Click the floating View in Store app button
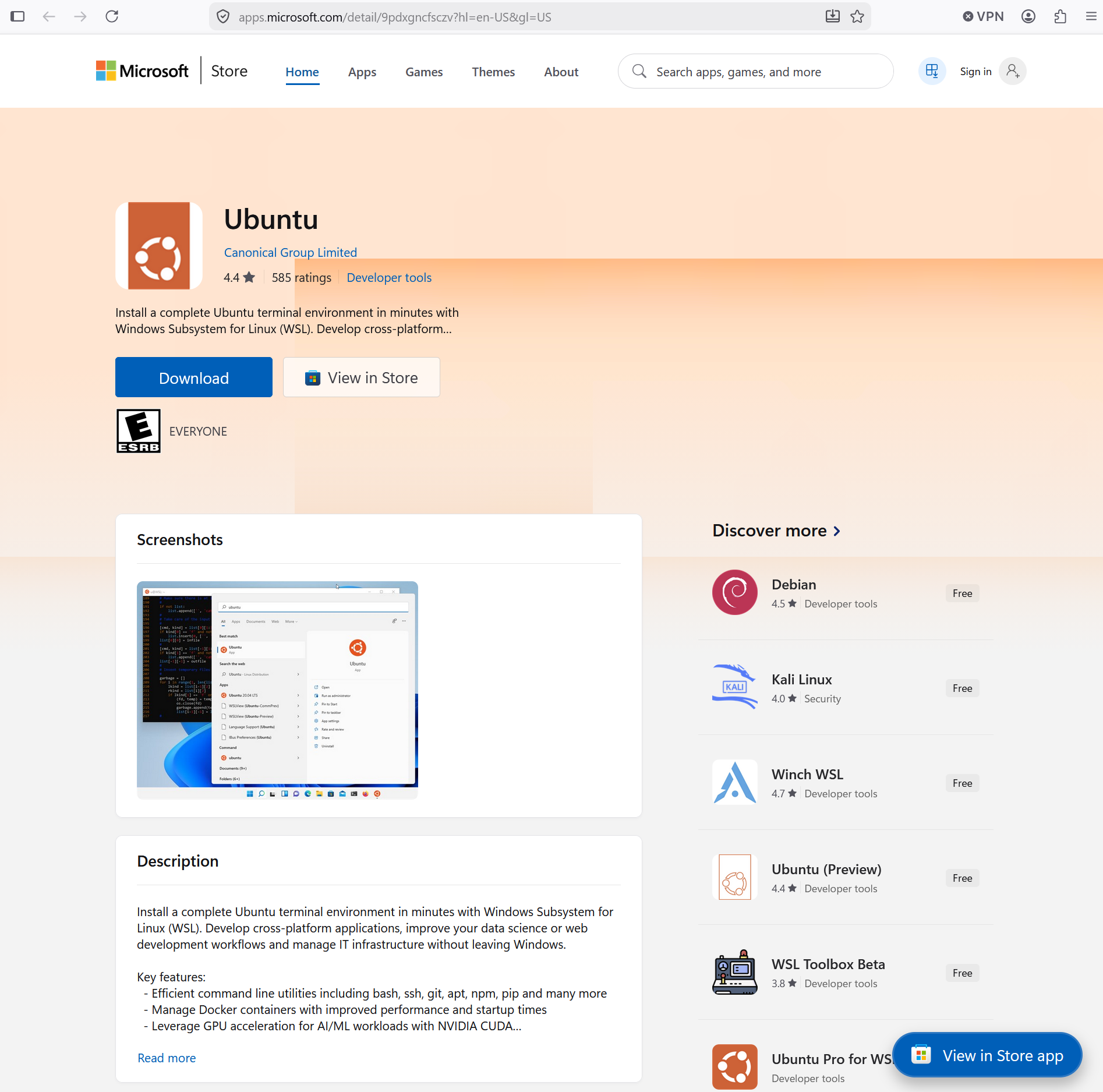Screen dimensions: 1103x1092 988,1055
